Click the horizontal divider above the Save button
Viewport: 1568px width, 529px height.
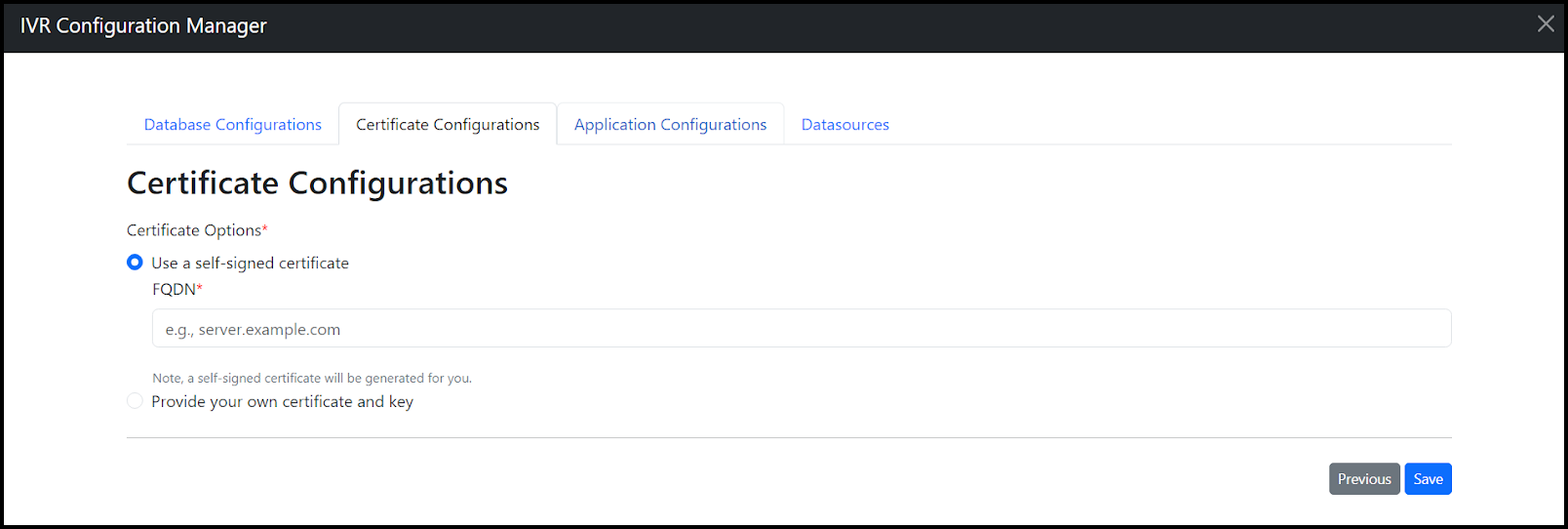coord(788,438)
